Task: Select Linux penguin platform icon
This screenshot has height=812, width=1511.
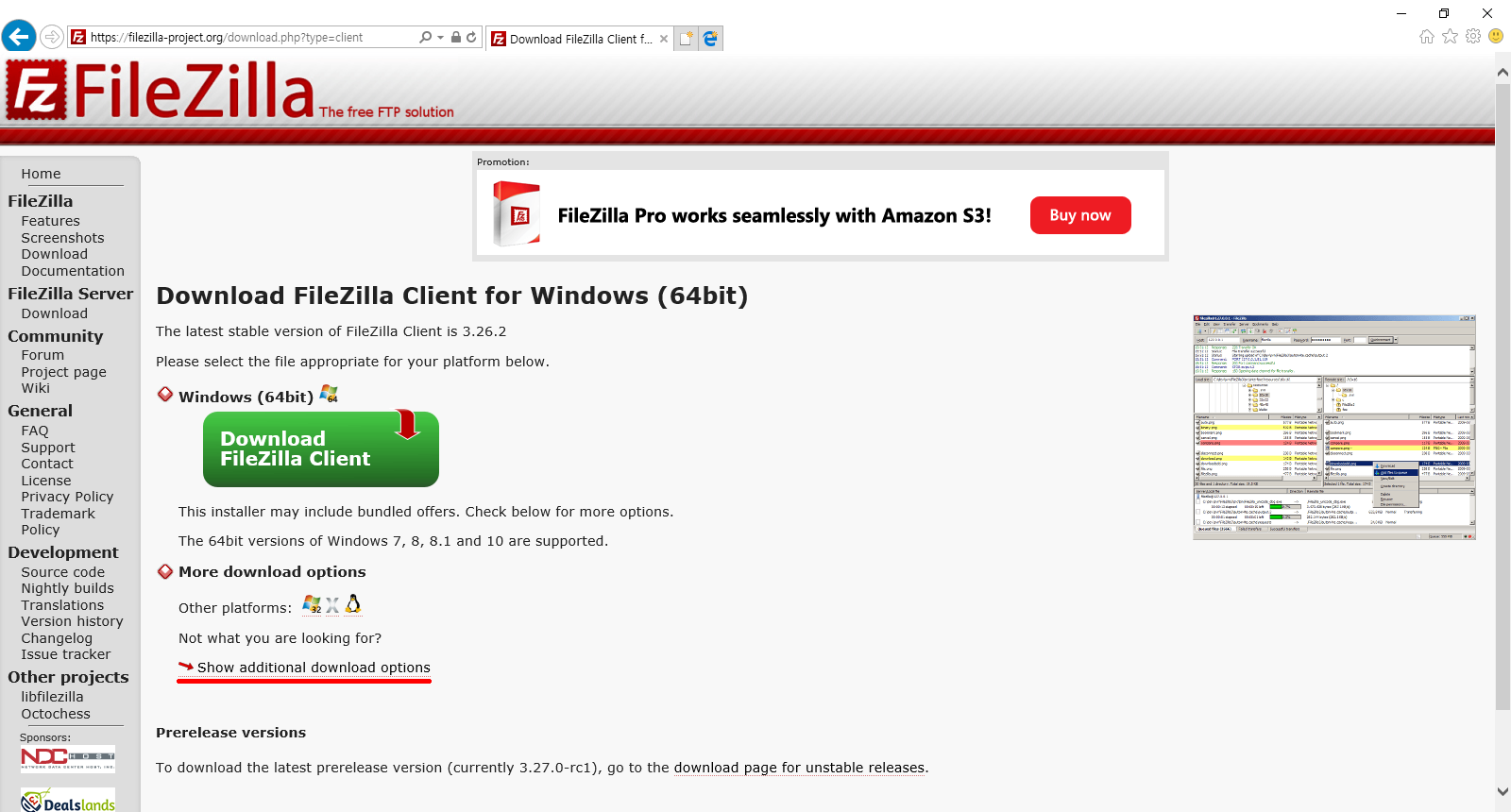Action: (353, 604)
